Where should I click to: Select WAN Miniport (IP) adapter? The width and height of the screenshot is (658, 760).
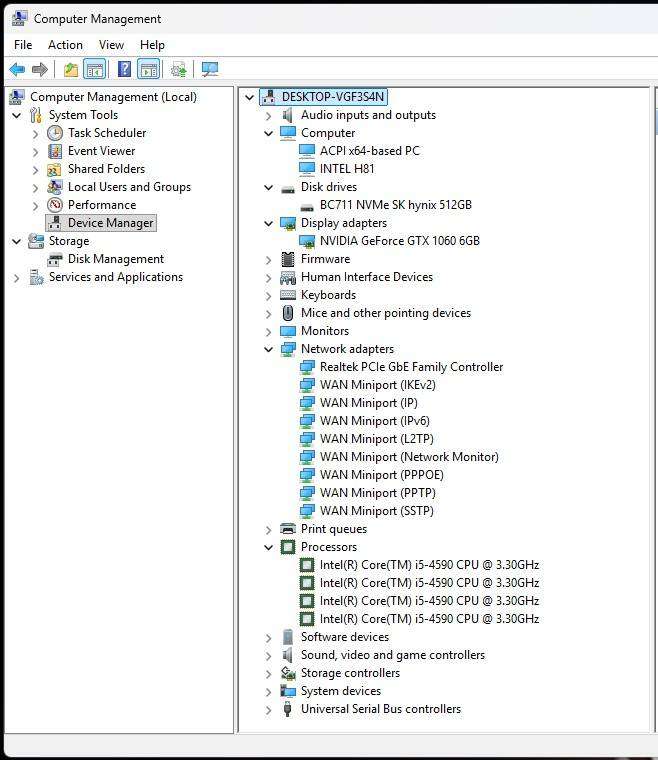(x=368, y=403)
